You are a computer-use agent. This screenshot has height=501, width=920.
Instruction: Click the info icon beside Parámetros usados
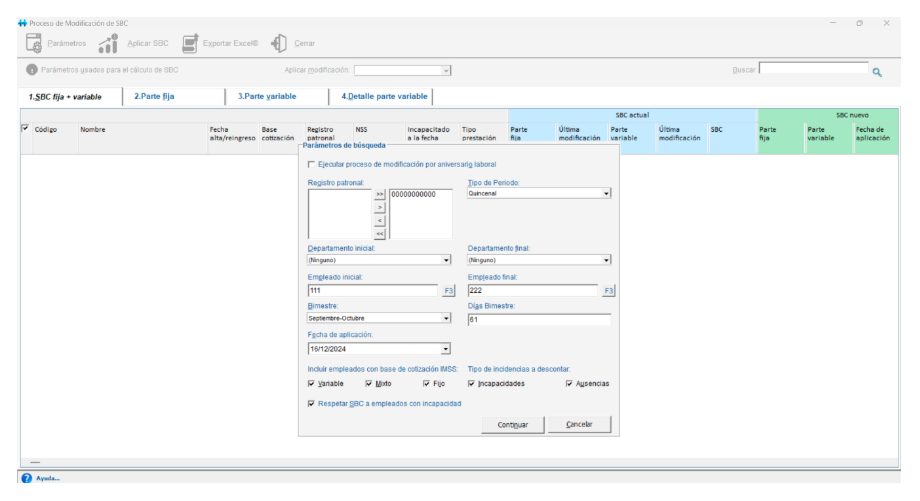(x=32, y=70)
